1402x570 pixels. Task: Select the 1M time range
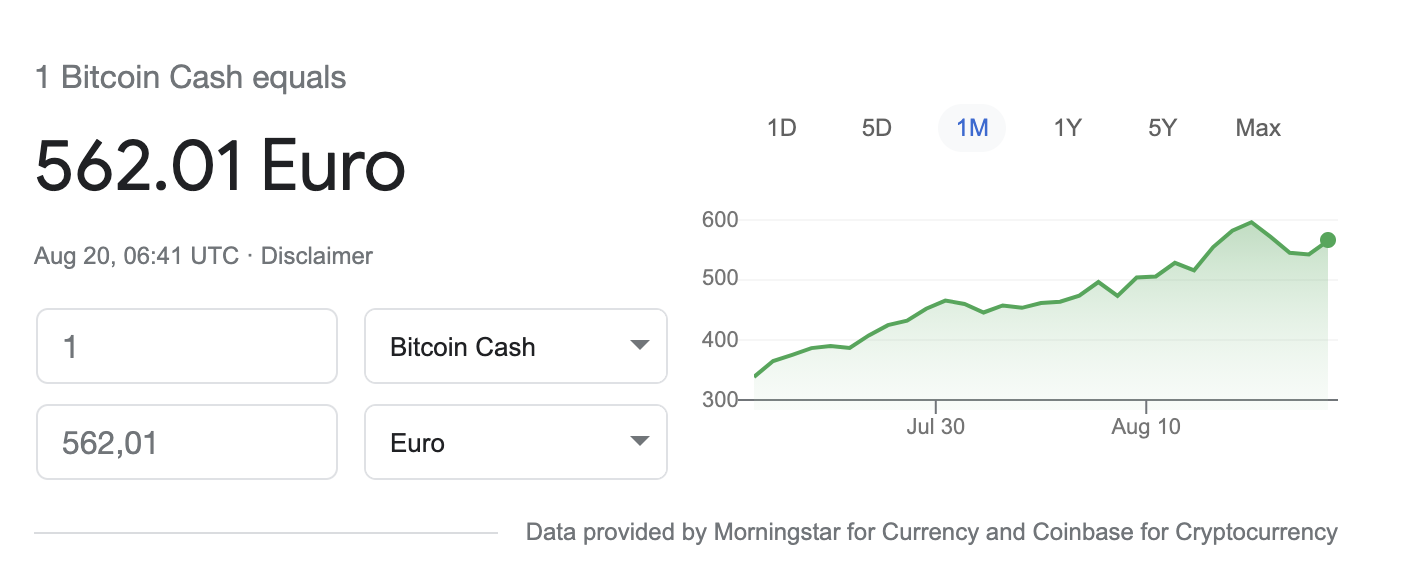point(972,128)
